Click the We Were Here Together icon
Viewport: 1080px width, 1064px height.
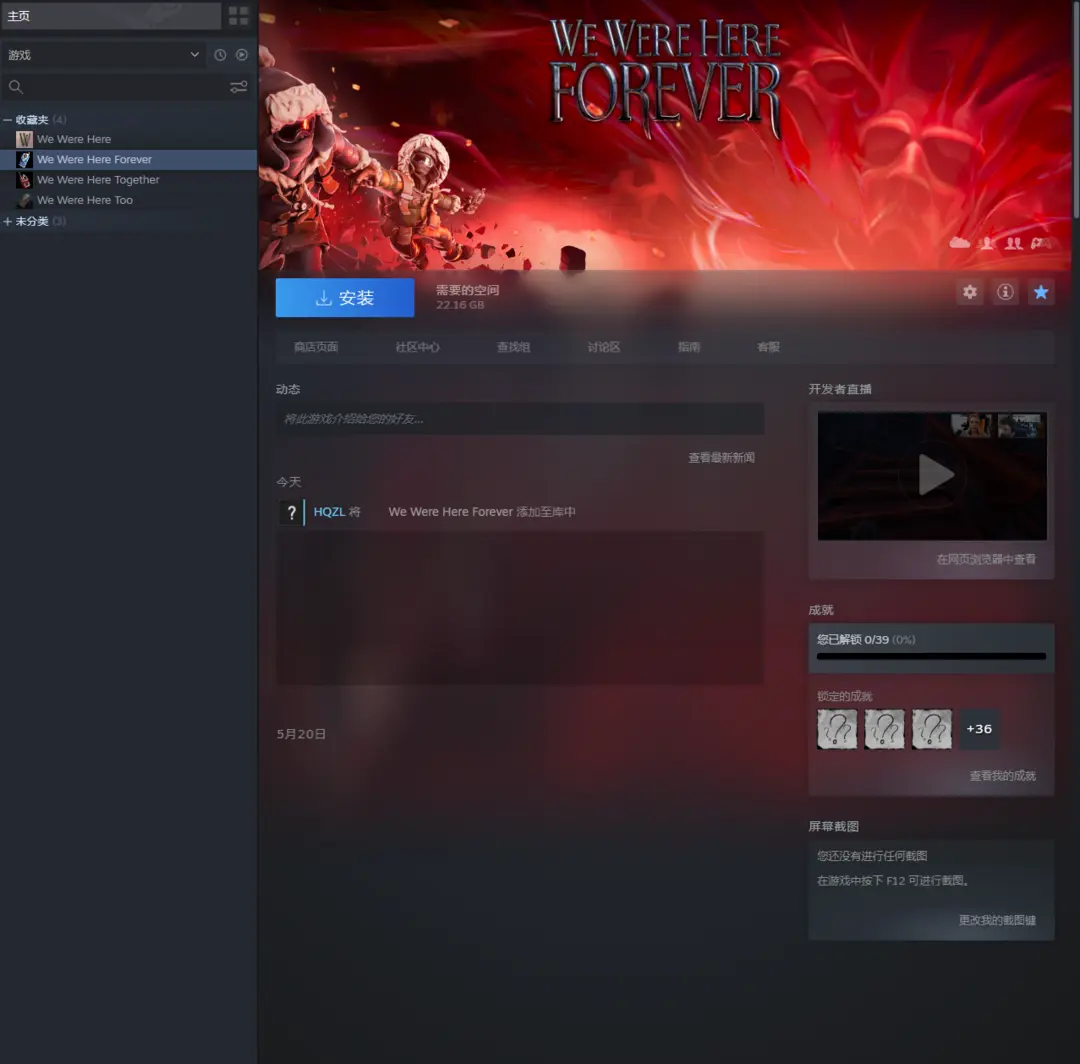click(24, 180)
